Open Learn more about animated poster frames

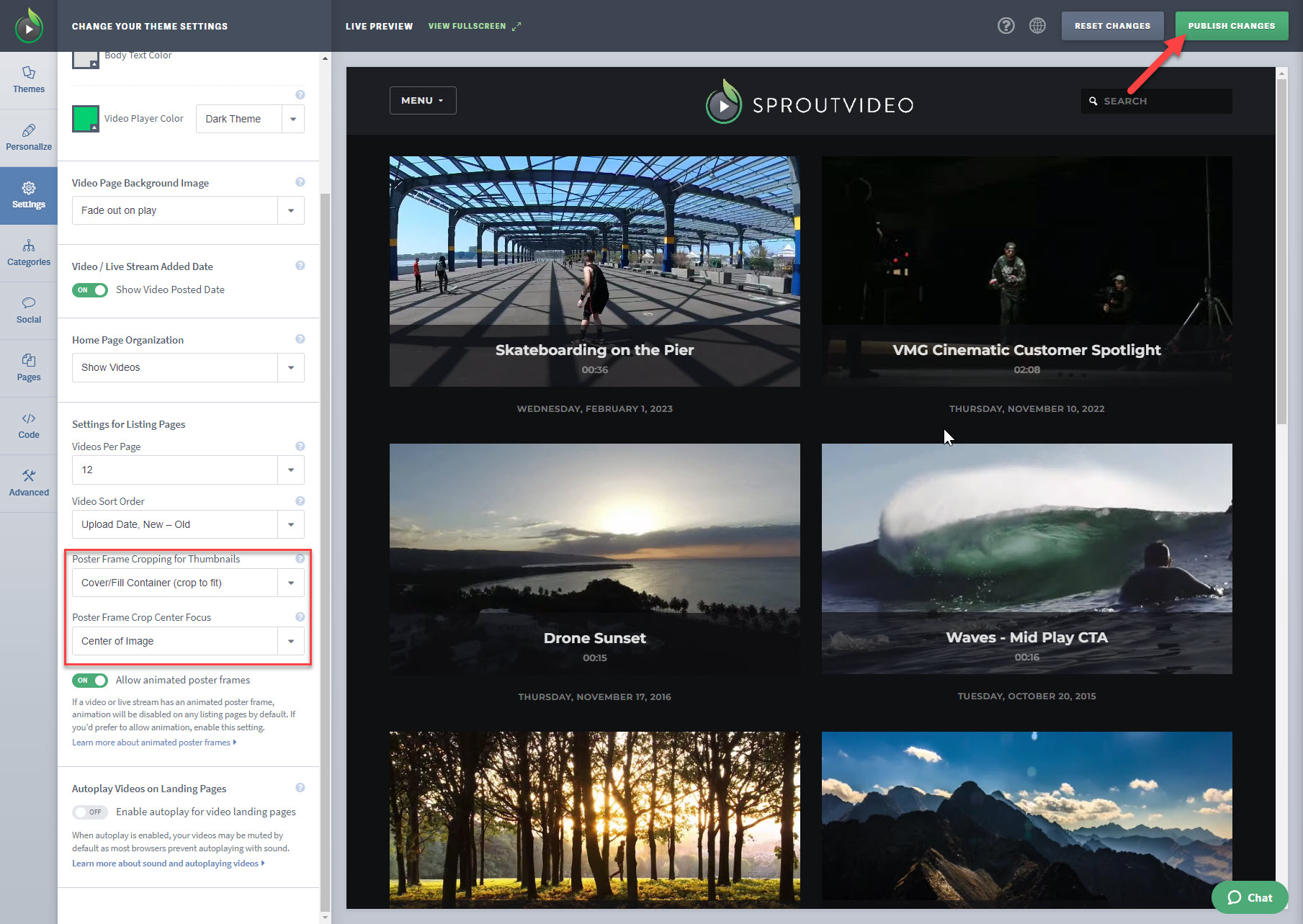154,743
